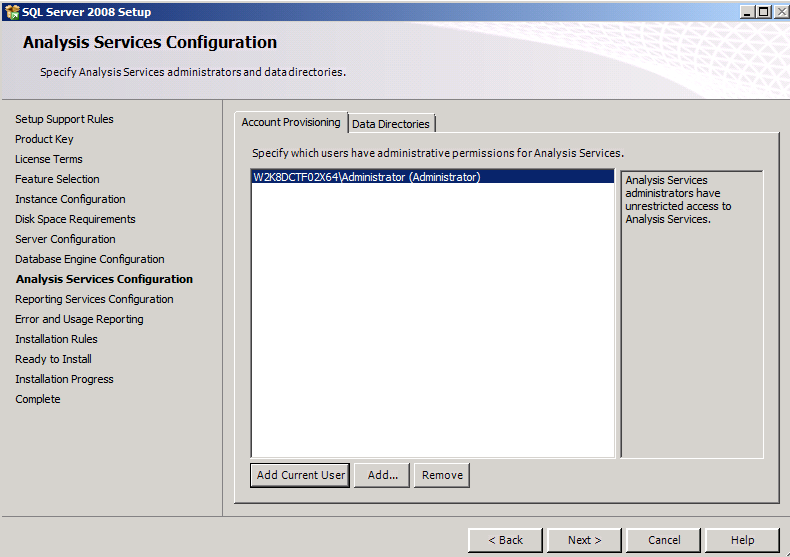The image size is (790, 557).
Task: Select Feature Selection step
Action: [57, 179]
